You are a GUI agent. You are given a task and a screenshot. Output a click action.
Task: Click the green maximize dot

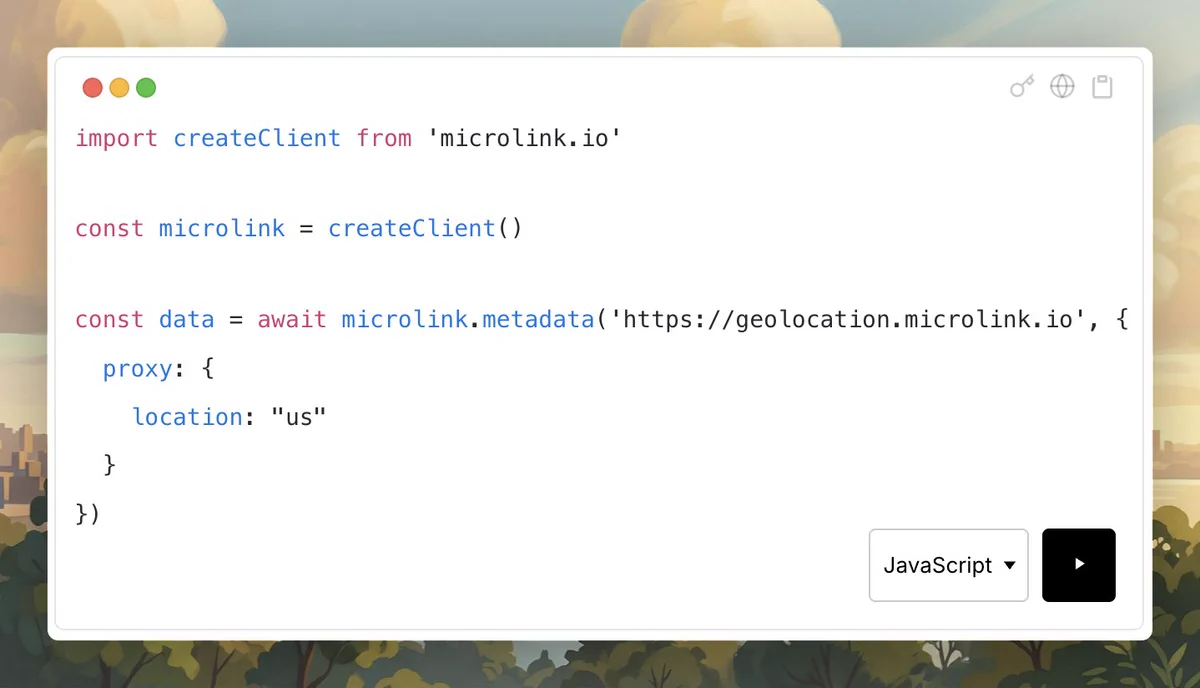click(146, 88)
